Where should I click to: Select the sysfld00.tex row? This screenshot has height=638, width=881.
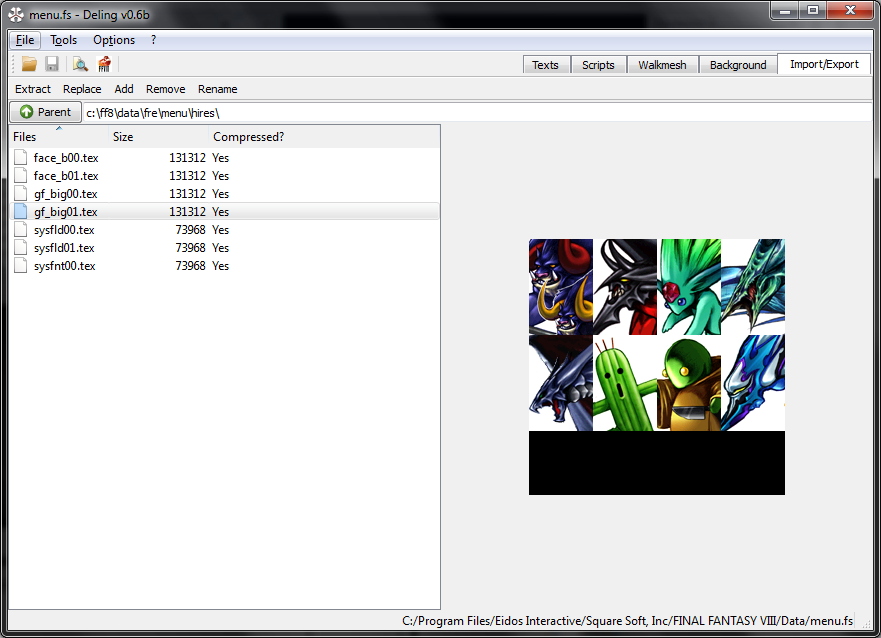click(x=224, y=229)
